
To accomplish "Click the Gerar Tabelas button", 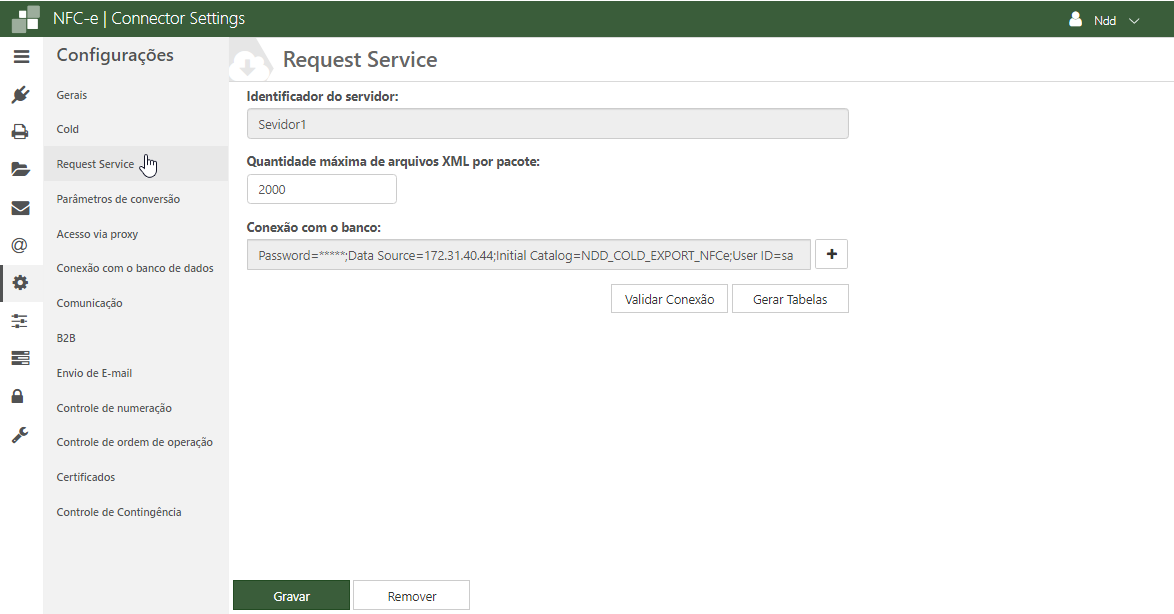I will point(790,299).
